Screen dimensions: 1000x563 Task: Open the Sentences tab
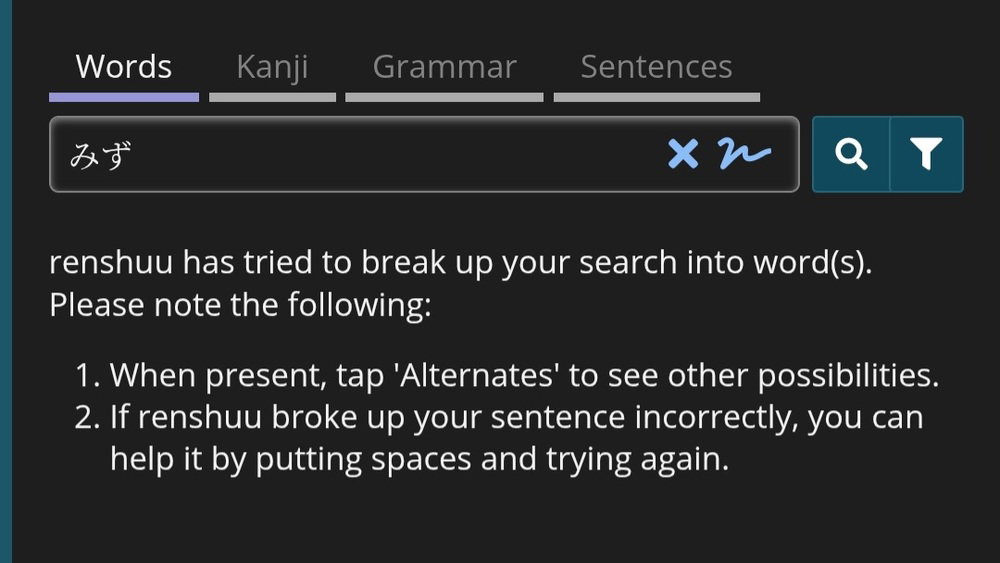656,66
